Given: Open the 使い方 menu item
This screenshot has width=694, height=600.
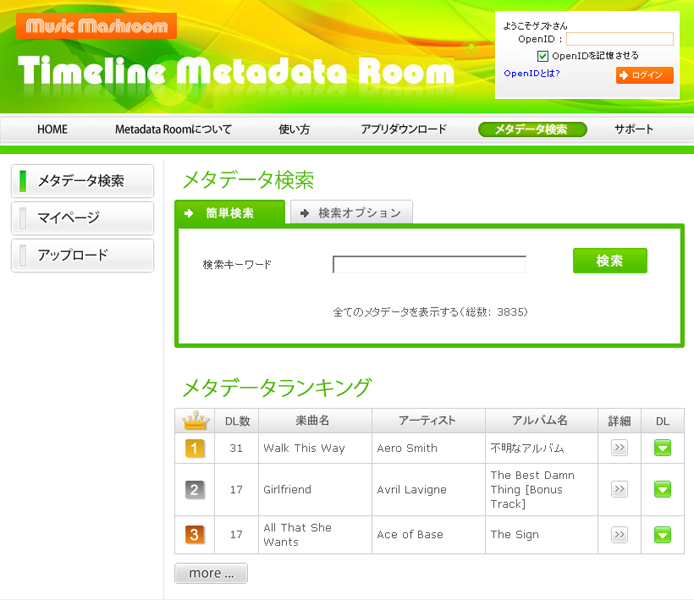Looking at the screenshot, I should (294, 129).
